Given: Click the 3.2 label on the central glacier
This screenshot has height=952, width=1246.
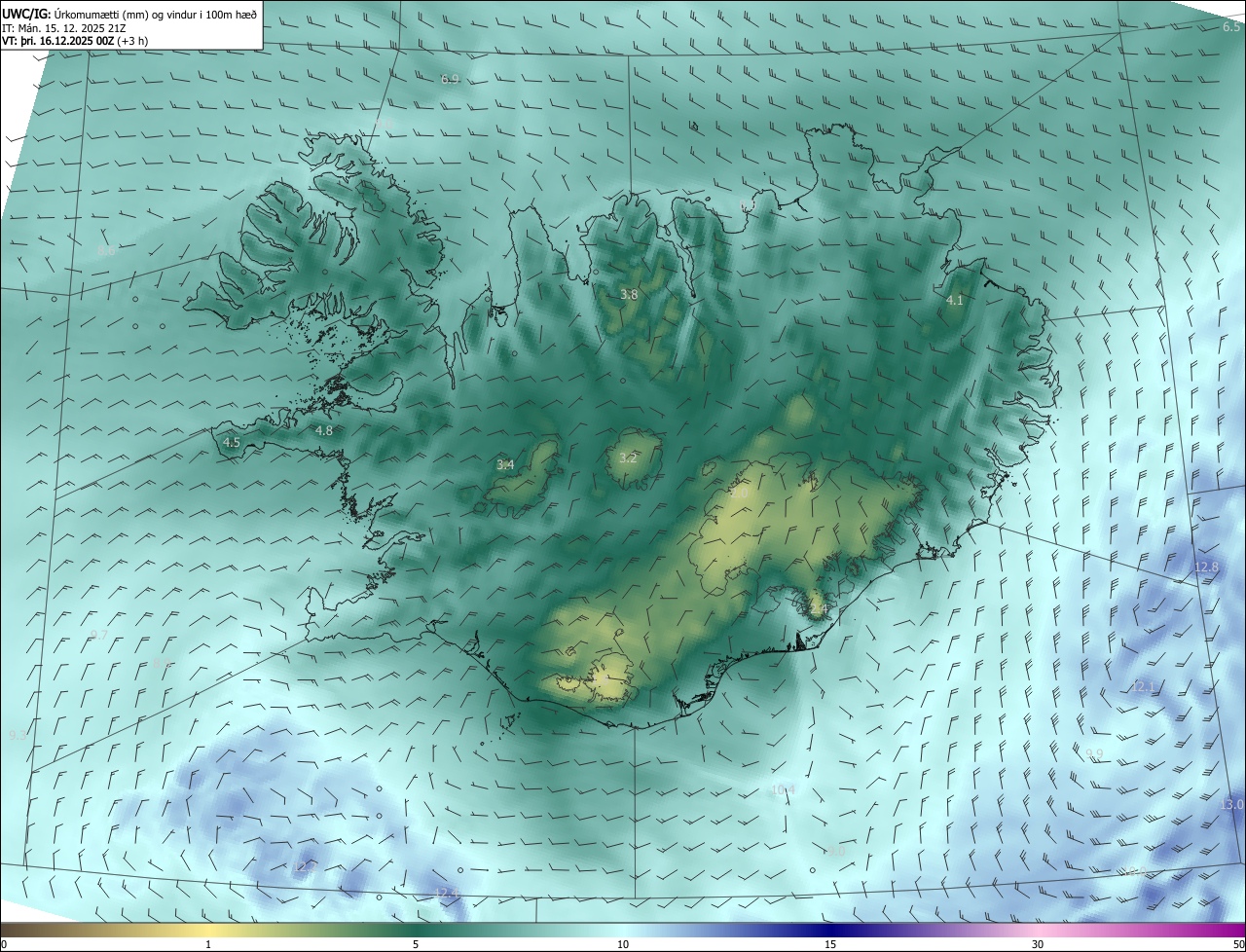Looking at the screenshot, I should tap(628, 458).
